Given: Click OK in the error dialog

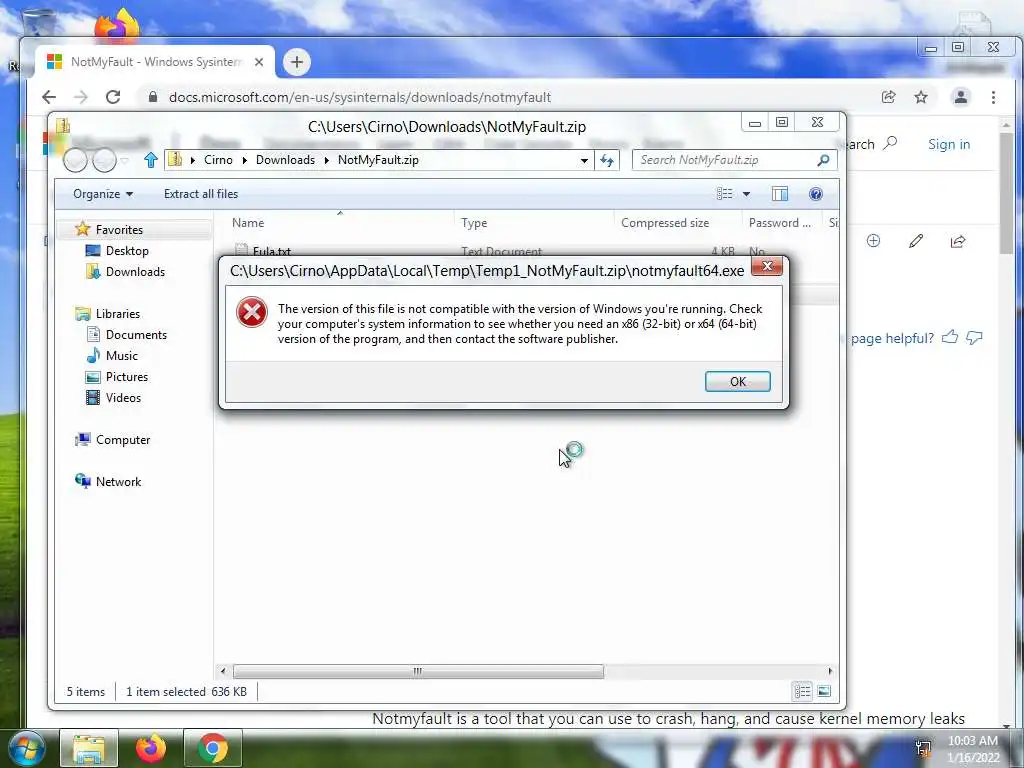Looking at the screenshot, I should [737, 381].
